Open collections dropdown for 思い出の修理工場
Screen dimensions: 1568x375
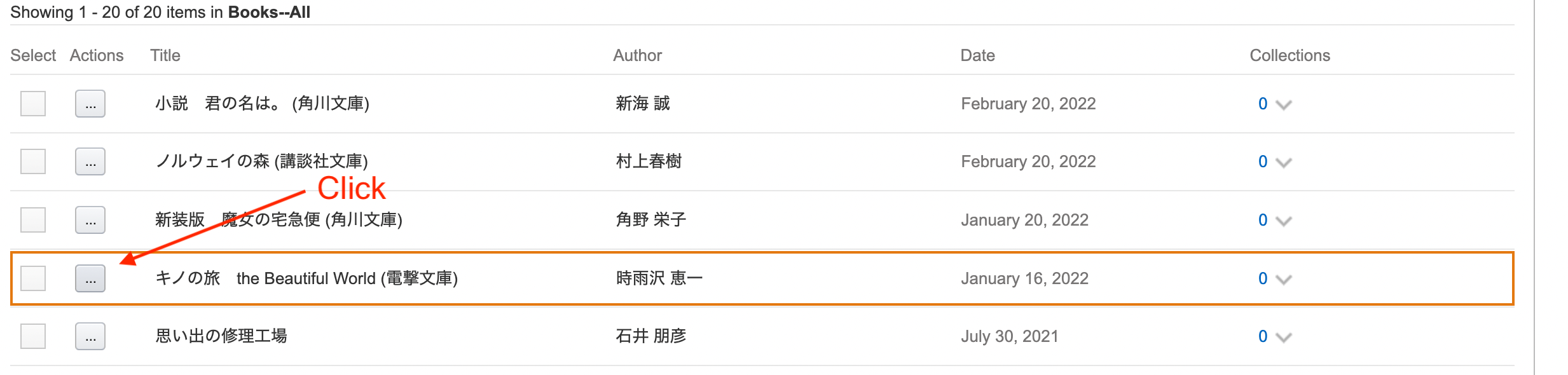point(1284,337)
